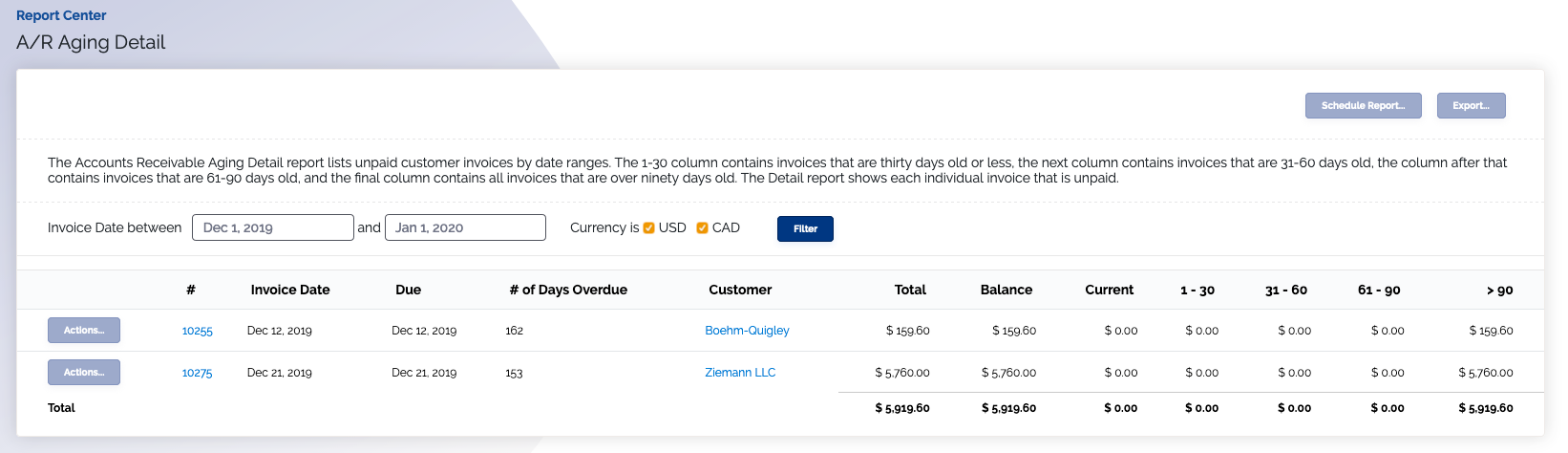Screen dimensions: 1568x453
Task: Open the Boehm-Quigley customer link
Action: click(x=747, y=331)
